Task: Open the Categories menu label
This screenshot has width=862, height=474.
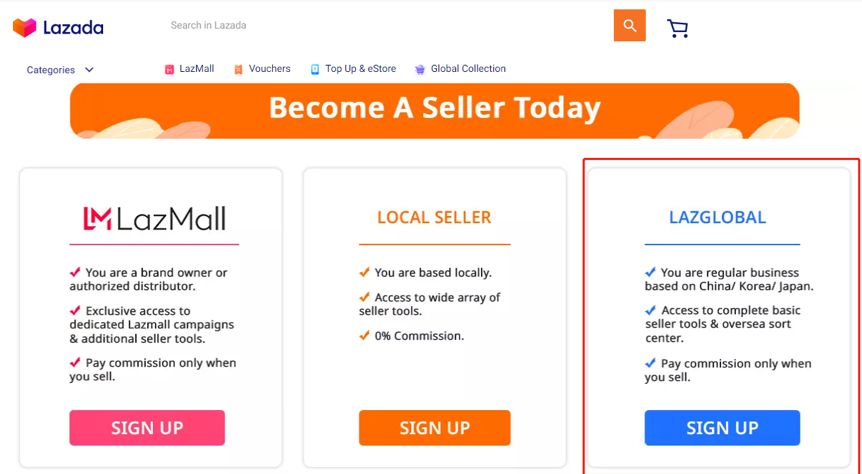Action: point(50,70)
